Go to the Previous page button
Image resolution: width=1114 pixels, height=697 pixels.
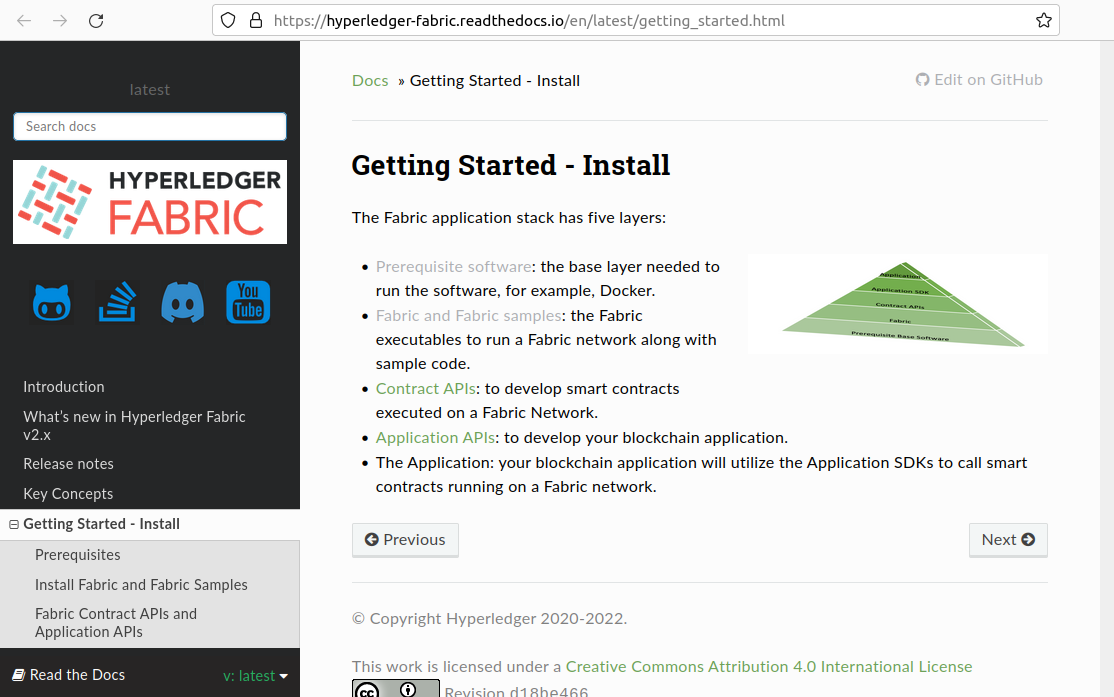[x=405, y=540]
